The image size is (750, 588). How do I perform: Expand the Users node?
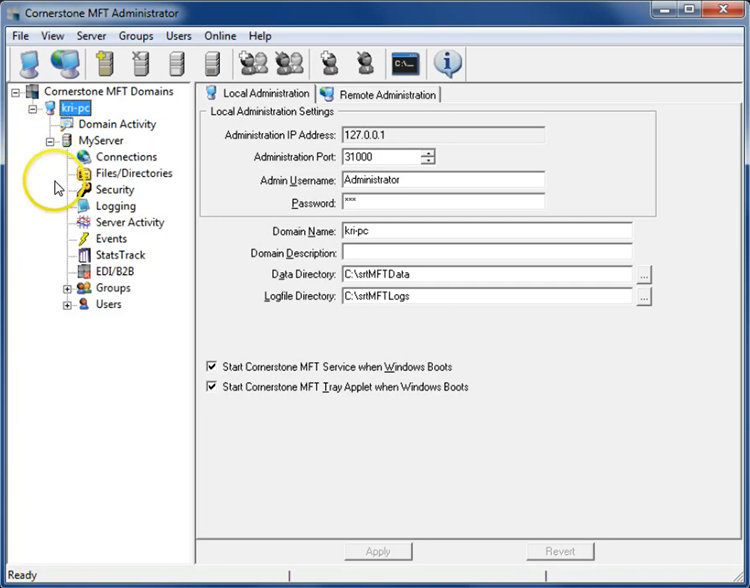(x=67, y=305)
